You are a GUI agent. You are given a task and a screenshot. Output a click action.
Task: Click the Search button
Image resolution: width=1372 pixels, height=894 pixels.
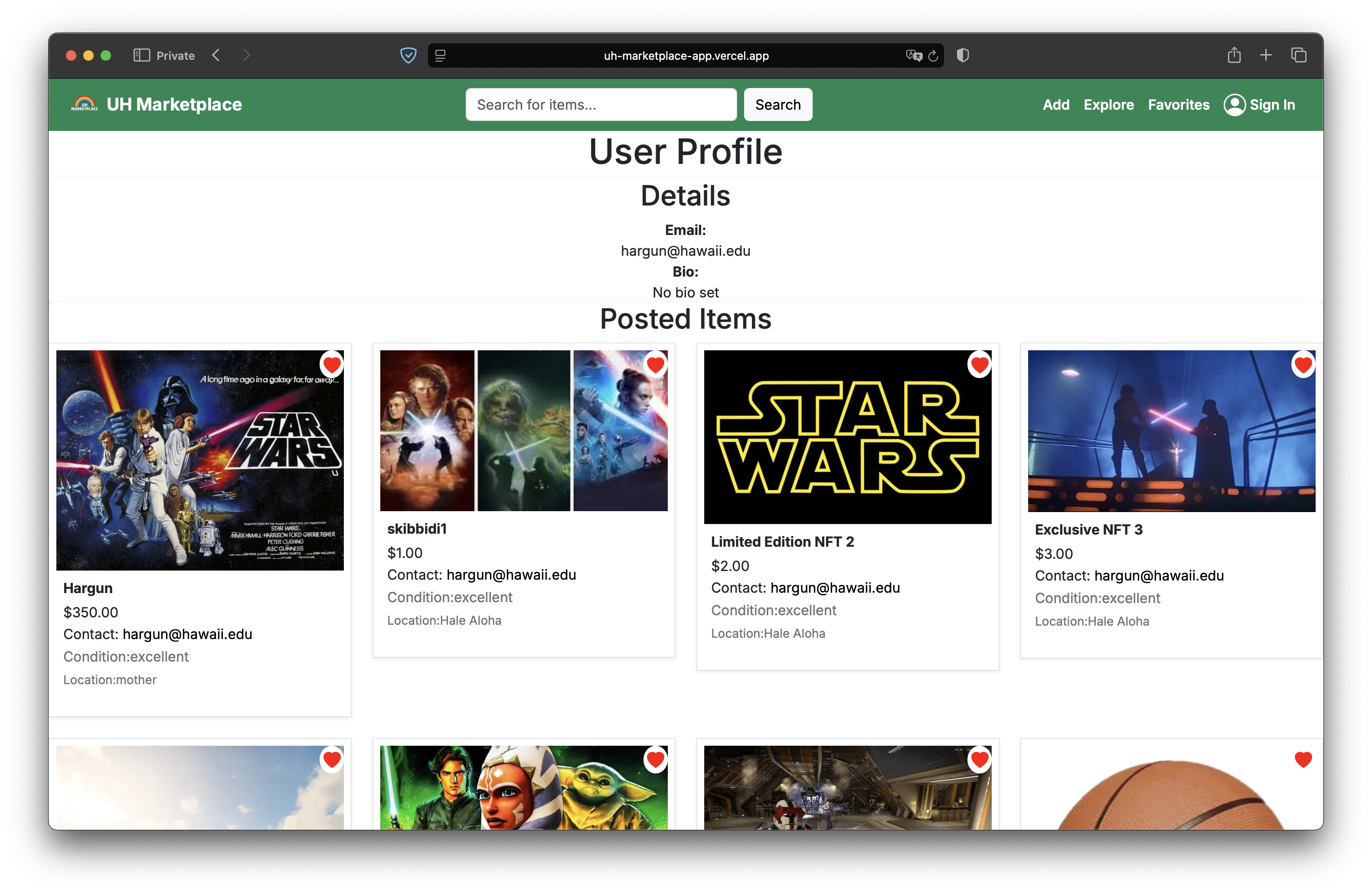[777, 104]
